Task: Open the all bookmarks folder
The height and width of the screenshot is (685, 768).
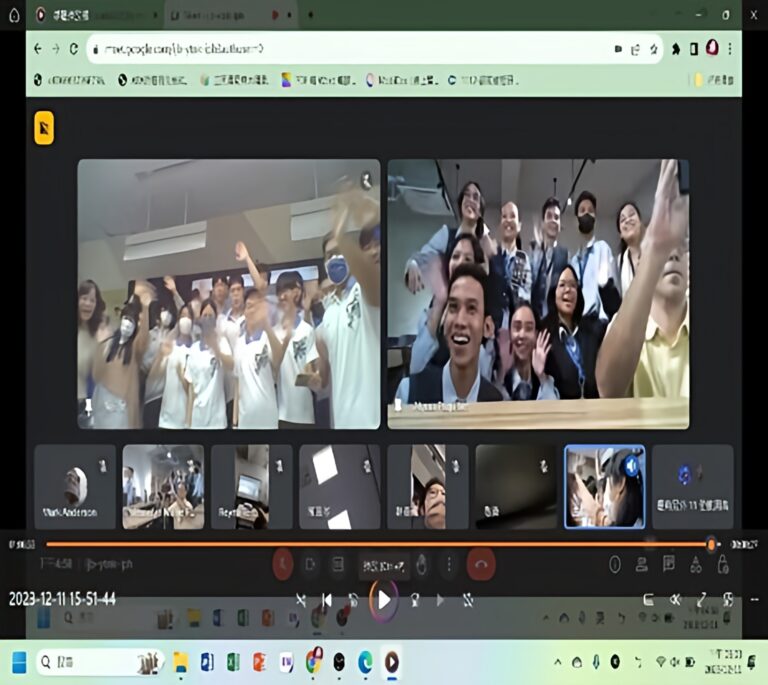Action: tap(715, 80)
